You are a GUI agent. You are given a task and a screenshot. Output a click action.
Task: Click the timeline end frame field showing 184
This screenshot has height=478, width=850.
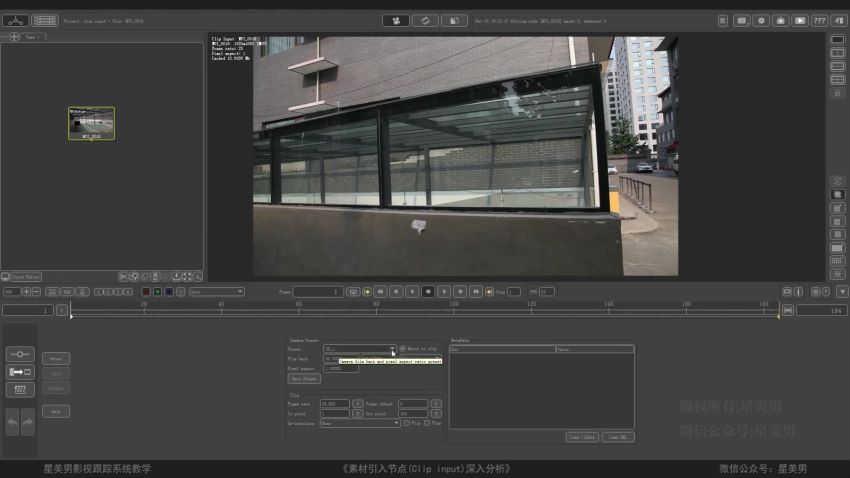tap(821, 311)
